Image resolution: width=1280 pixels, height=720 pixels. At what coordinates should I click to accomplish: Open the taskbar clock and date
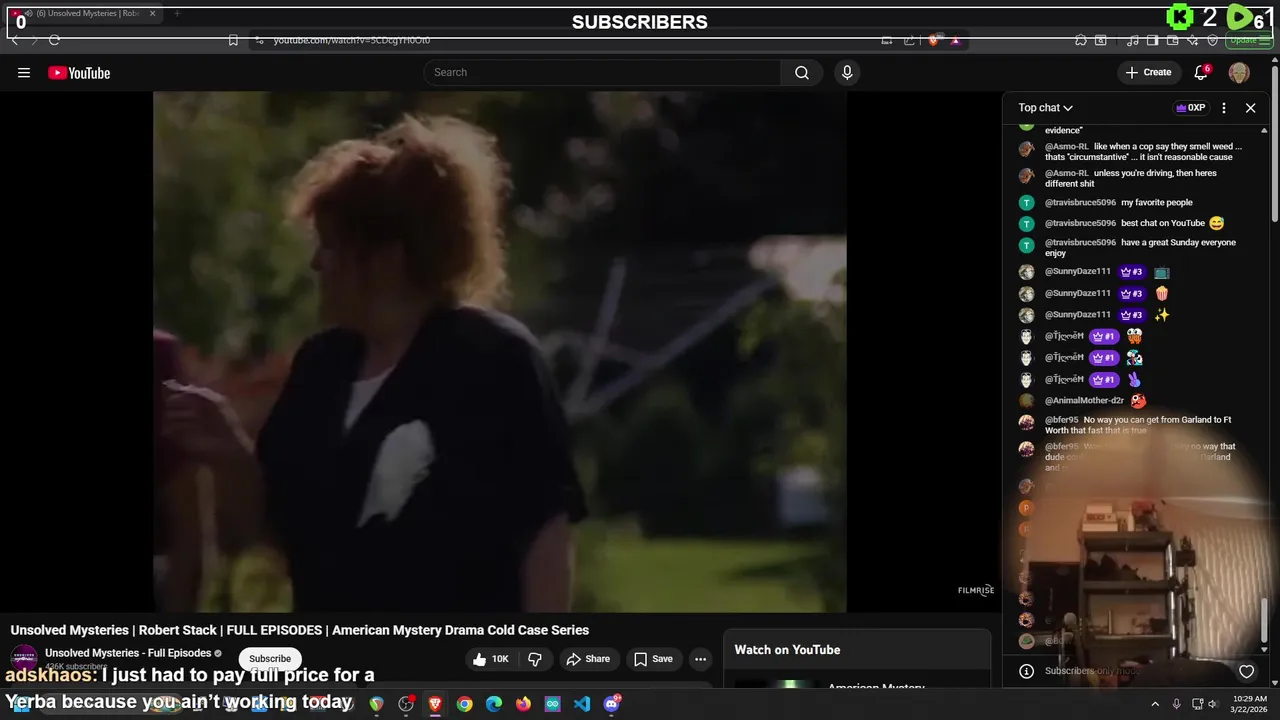click(1248, 704)
